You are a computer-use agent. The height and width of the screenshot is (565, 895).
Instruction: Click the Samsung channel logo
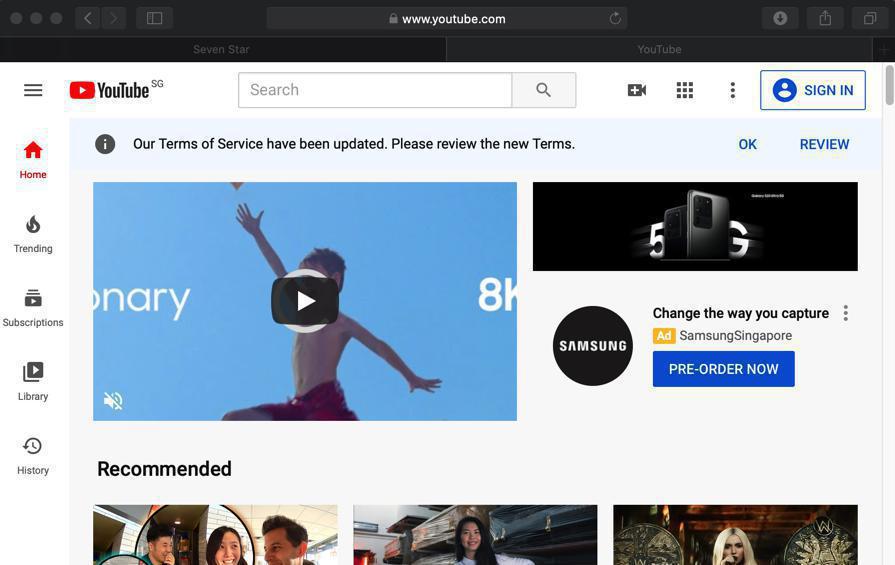coord(592,346)
